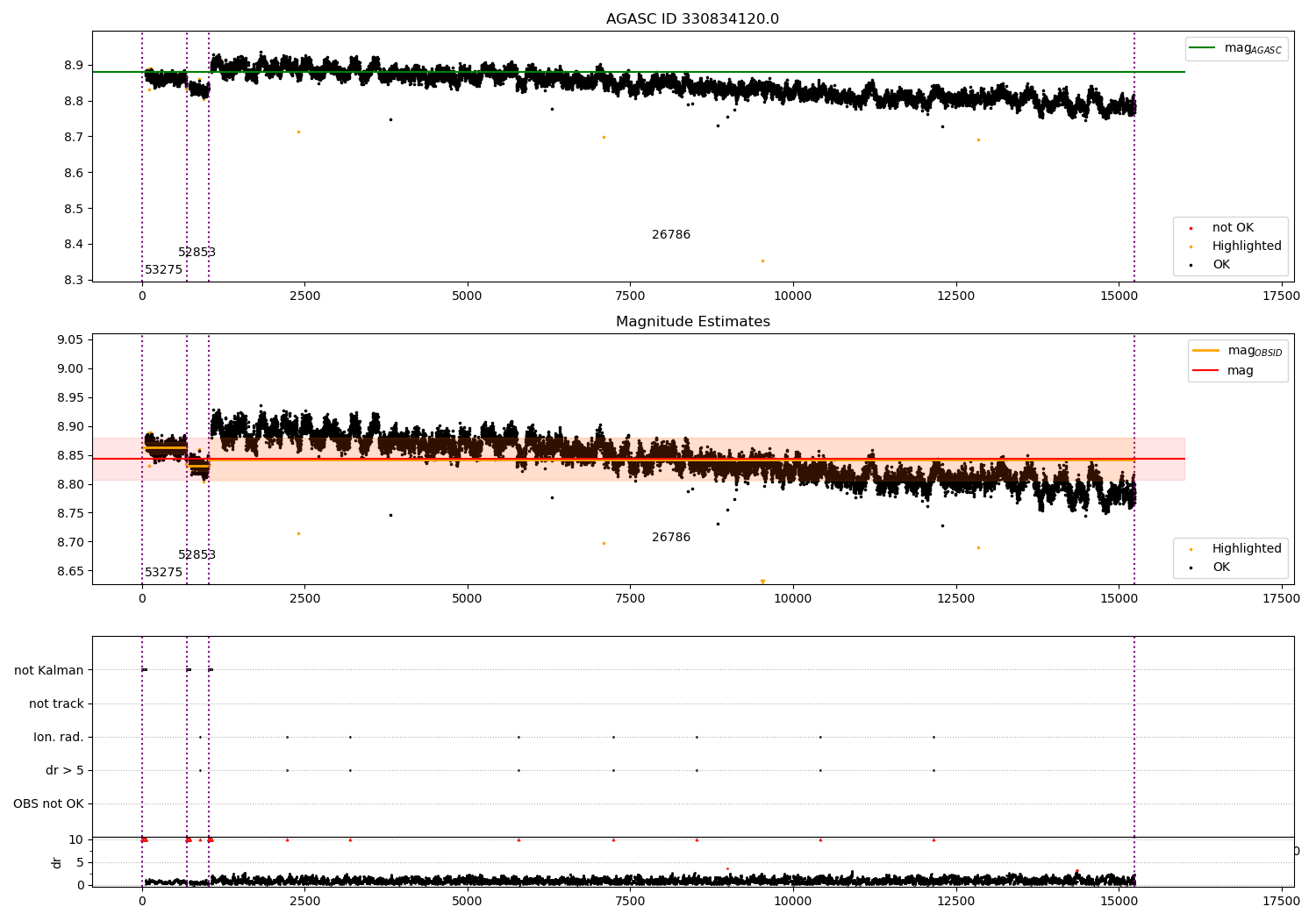Select the "8.3" y-axis tick in the top plot
This screenshot has height=921, width=1316.
coord(74,281)
